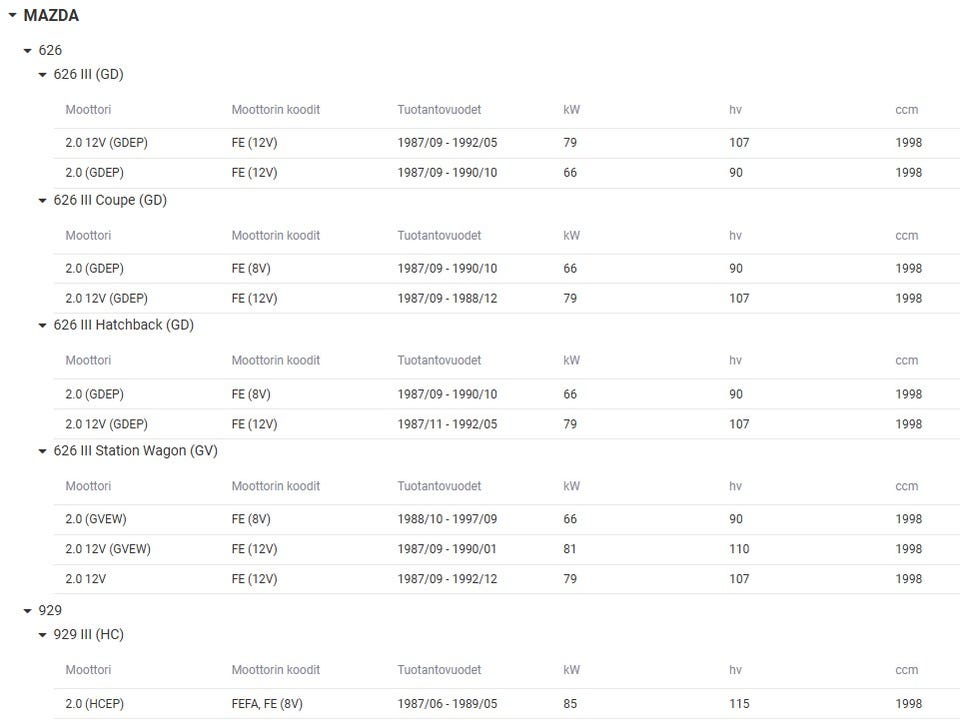This screenshot has height=722, width=960.
Task: Select the 626 III Coupe (GD) label
Action: (110, 200)
